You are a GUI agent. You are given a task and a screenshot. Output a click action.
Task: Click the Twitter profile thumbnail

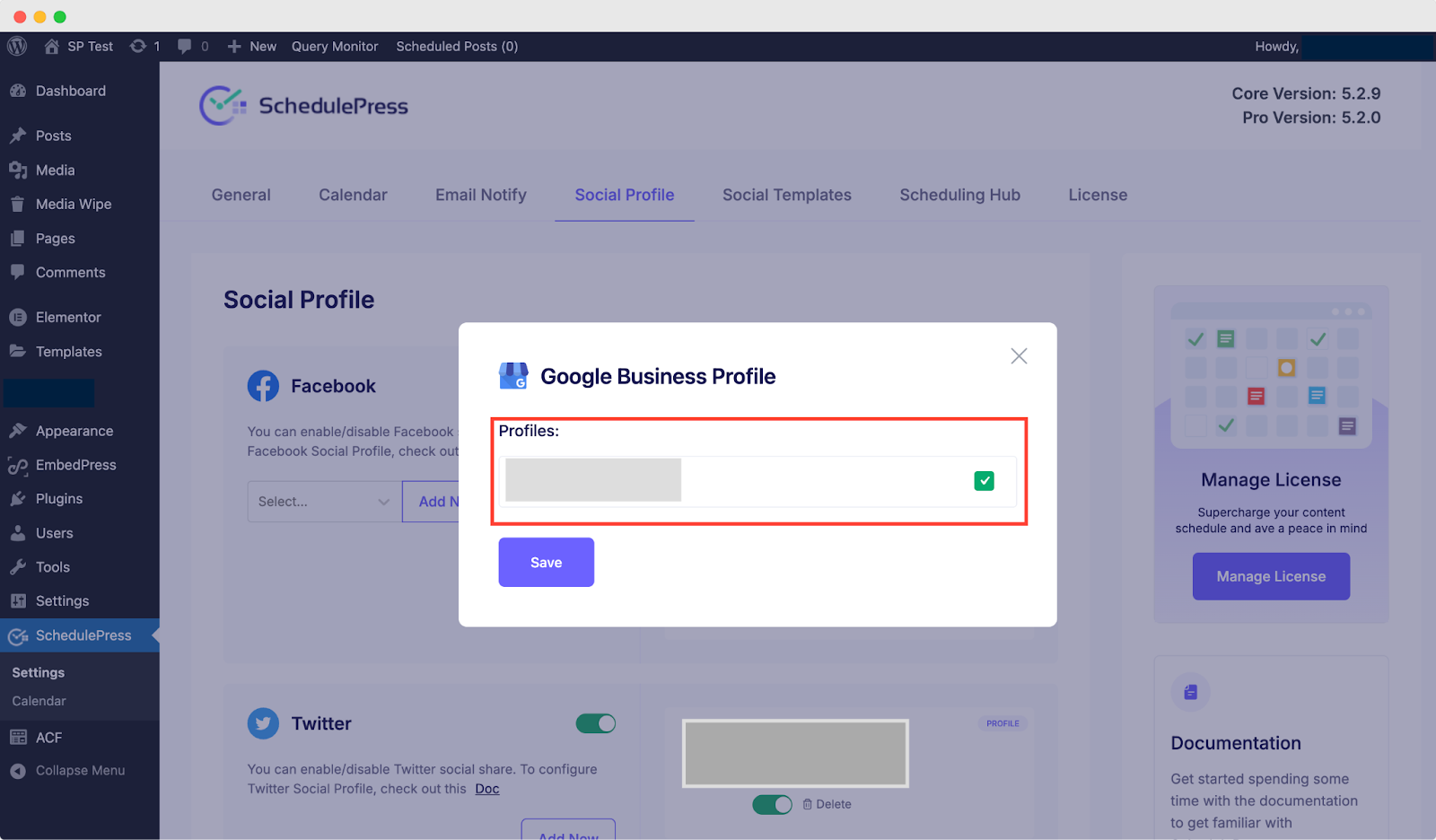(795, 754)
